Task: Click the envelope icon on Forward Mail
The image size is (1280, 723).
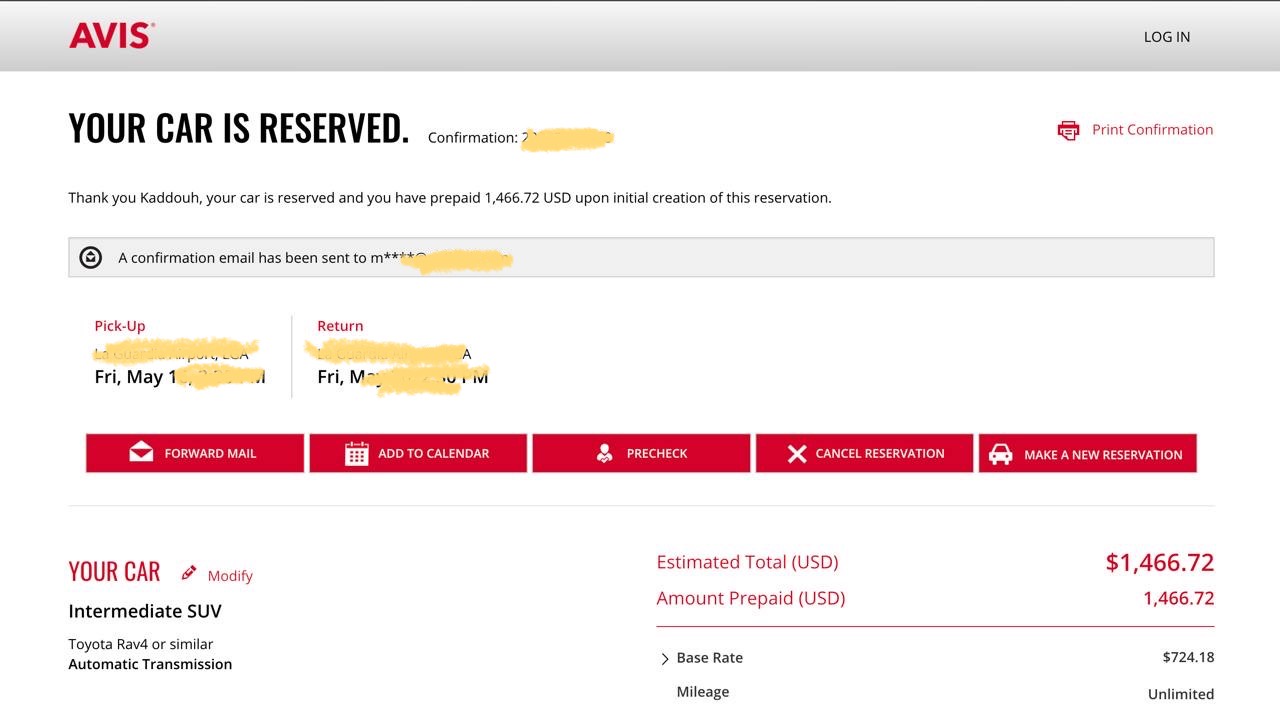Action: (x=141, y=453)
